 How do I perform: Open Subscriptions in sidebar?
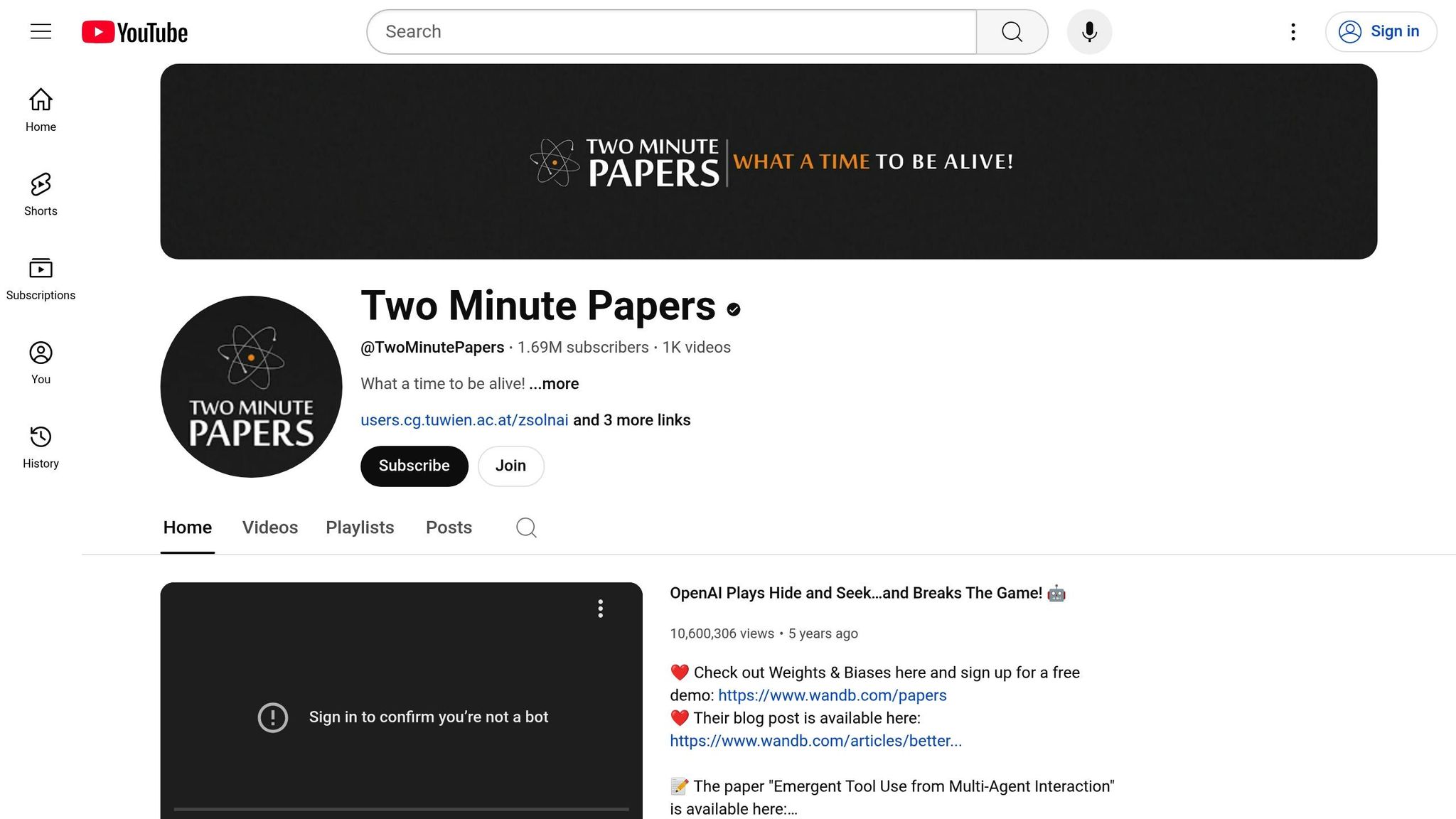tap(41, 278)
